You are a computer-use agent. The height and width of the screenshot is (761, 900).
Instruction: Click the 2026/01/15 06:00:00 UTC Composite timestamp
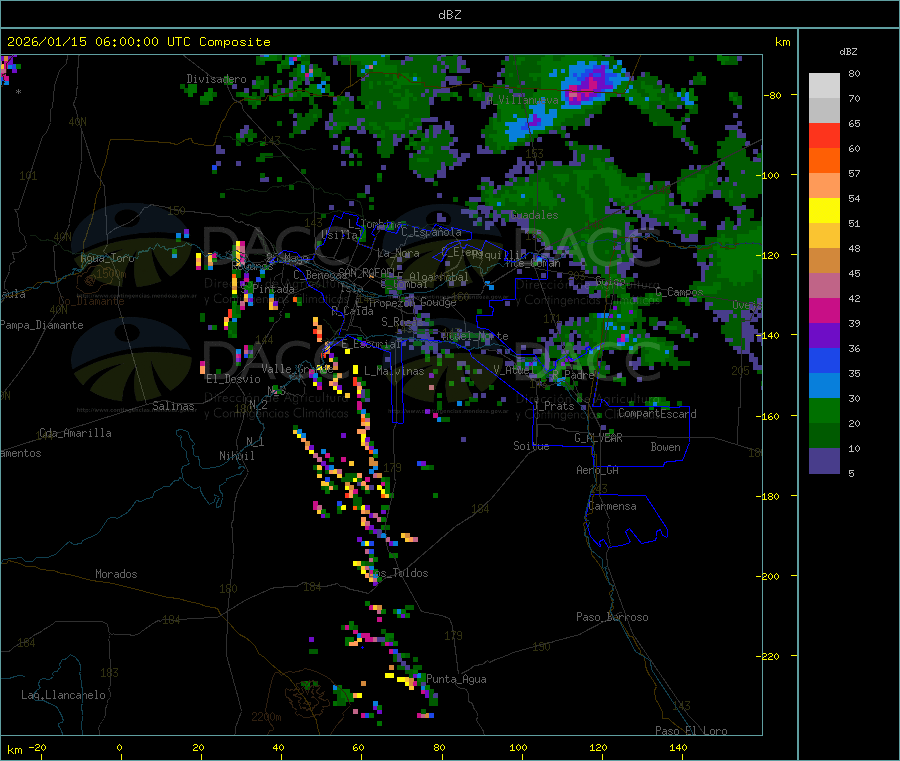[x=138, y=42]
